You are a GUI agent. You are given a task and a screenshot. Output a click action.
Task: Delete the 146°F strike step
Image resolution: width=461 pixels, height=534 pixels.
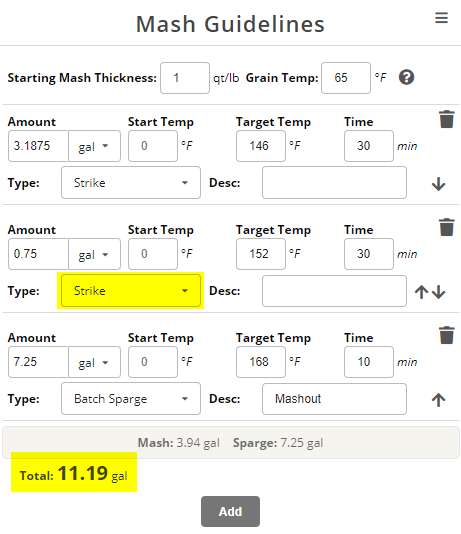446,119
